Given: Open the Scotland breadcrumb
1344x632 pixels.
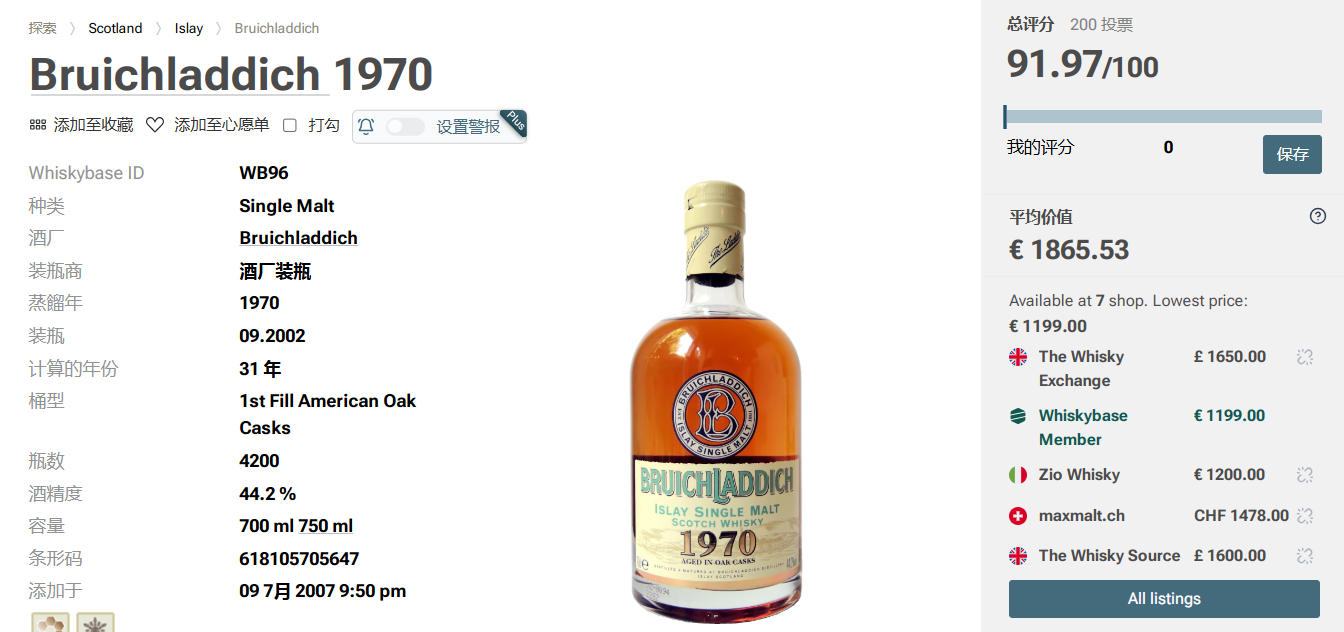Looking at the screenshot, I should 115,28.
